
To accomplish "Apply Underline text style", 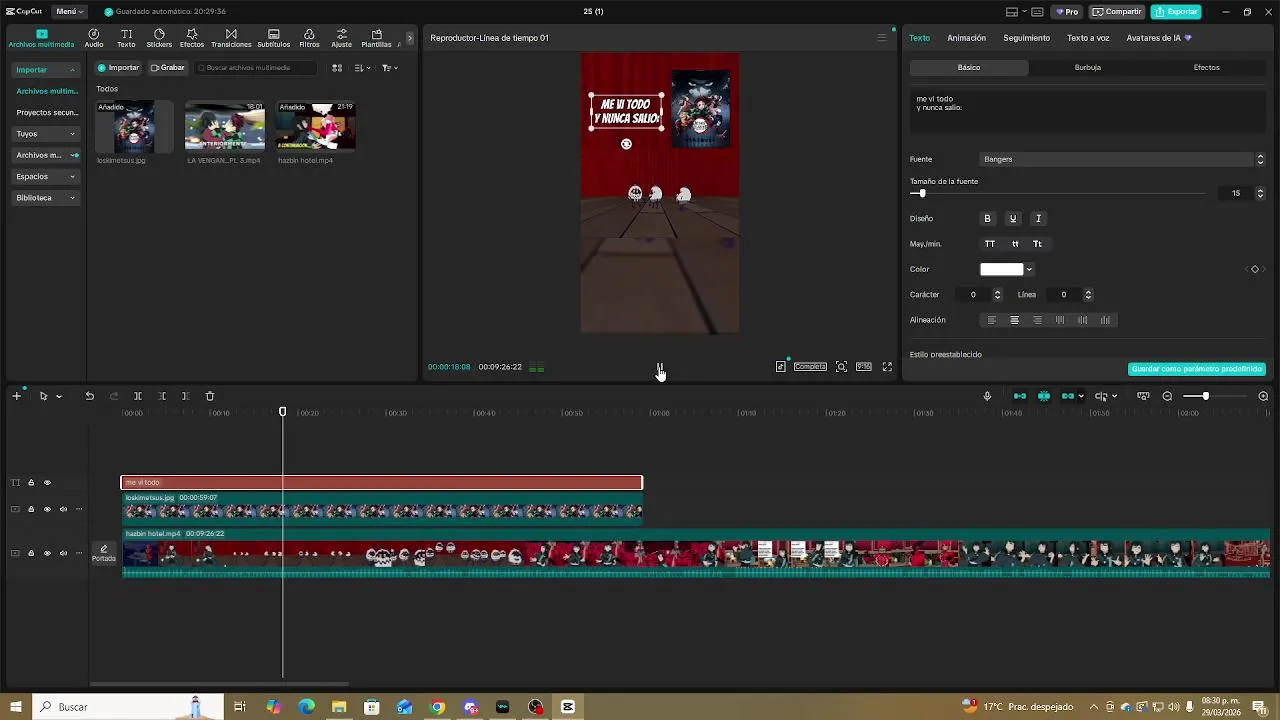I will pyautogui.click(x=1013, y=218).
